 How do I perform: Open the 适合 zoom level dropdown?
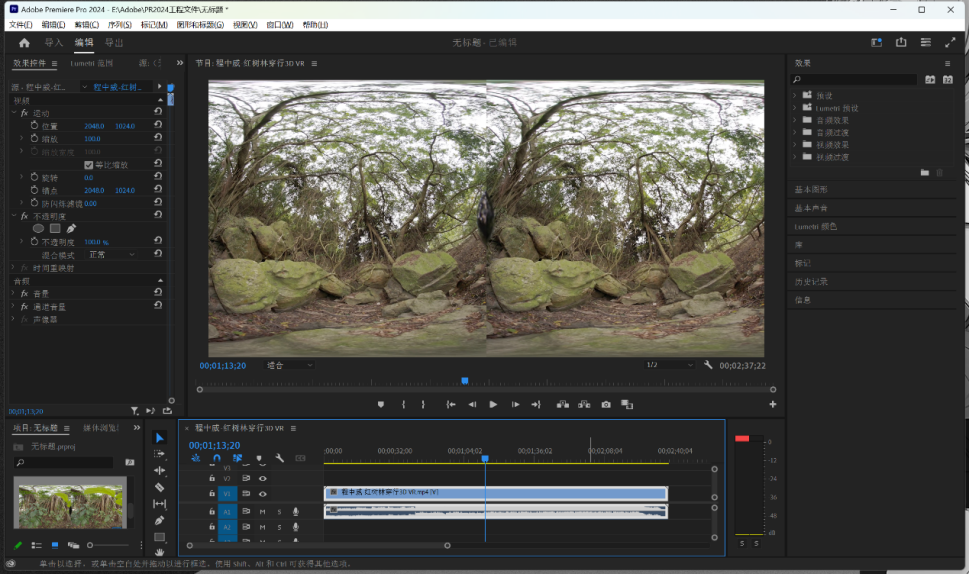pos(290,366)
